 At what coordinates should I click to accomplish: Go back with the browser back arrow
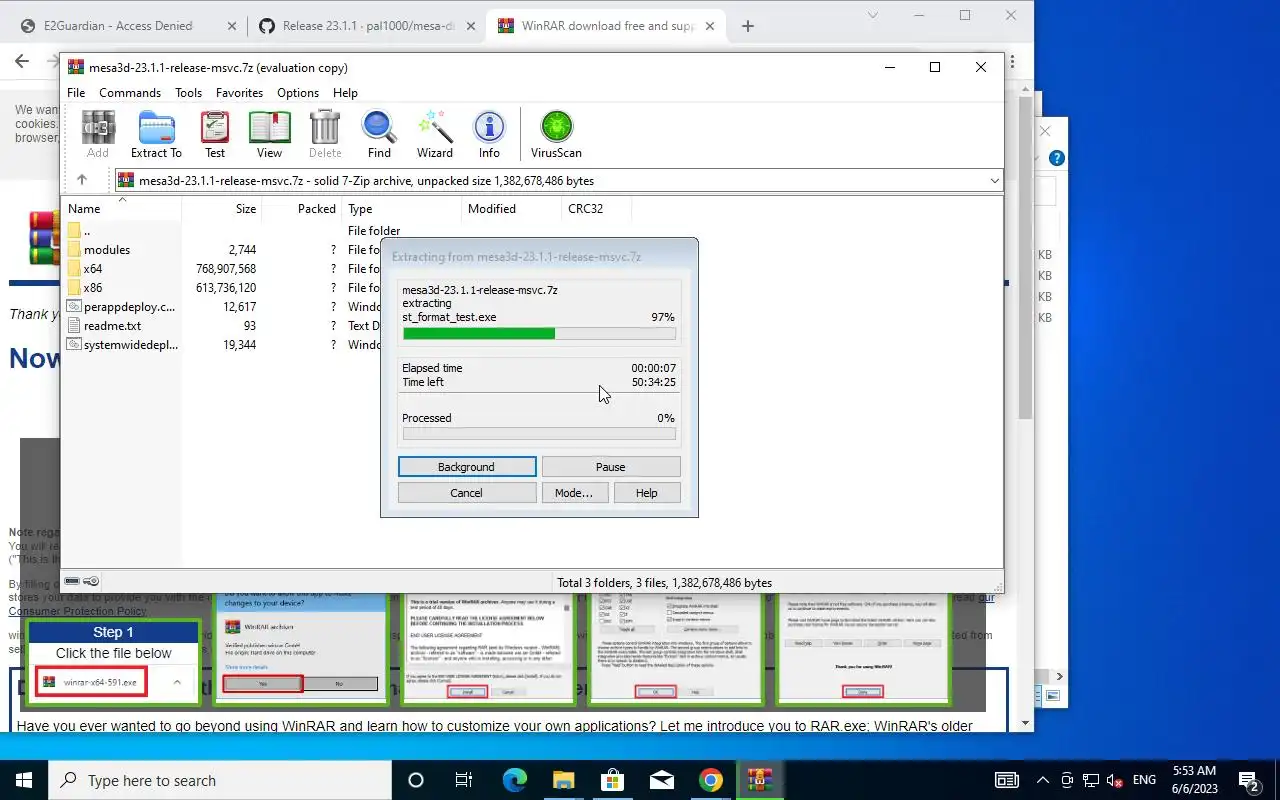pos(22,61)
